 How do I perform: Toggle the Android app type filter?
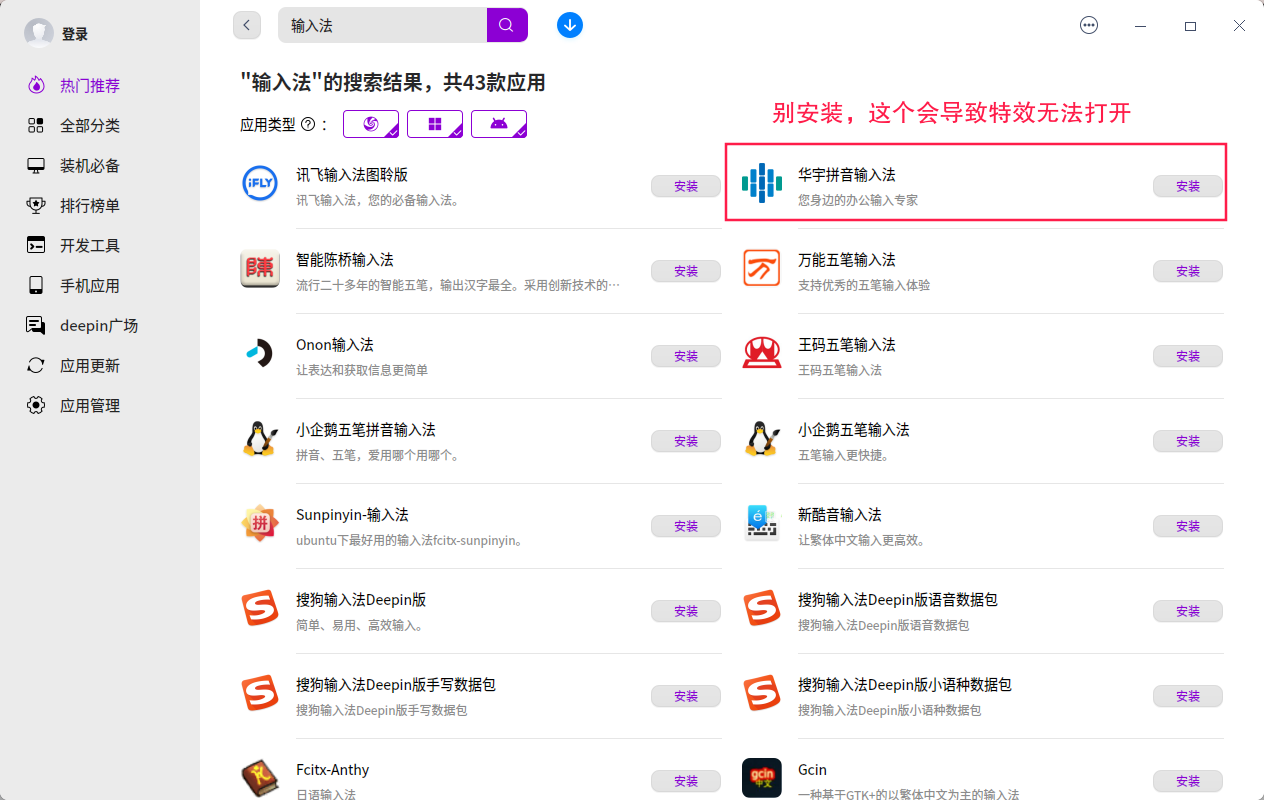click(499, 124)
